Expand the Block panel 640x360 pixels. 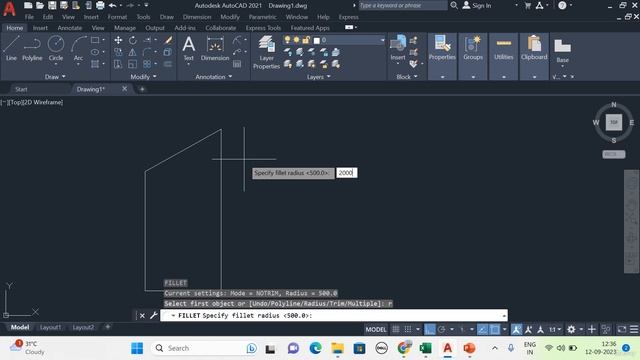[407, 76]
